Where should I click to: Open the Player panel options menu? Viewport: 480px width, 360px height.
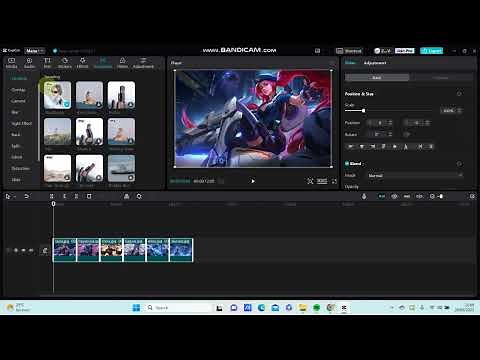click(332, 63)
